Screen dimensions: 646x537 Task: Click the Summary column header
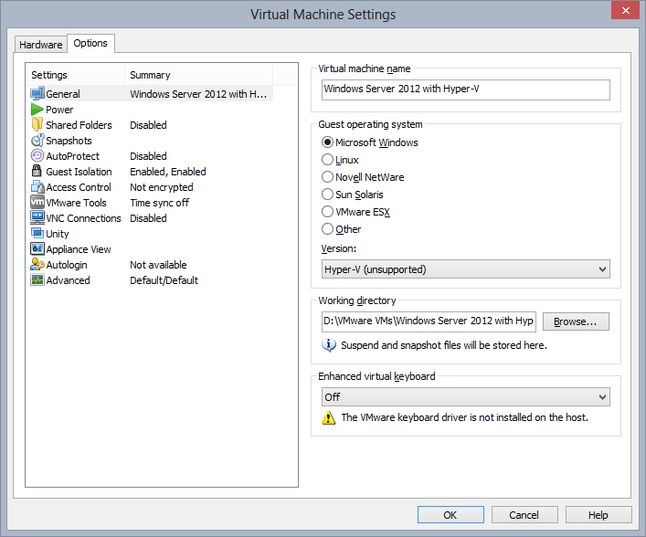click(x=199, y=75)
